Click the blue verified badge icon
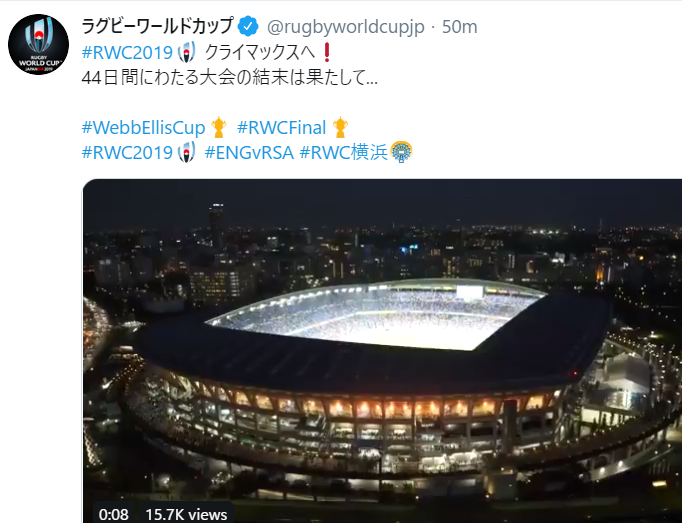Screen dimensions: 682x523 (248, 27)
